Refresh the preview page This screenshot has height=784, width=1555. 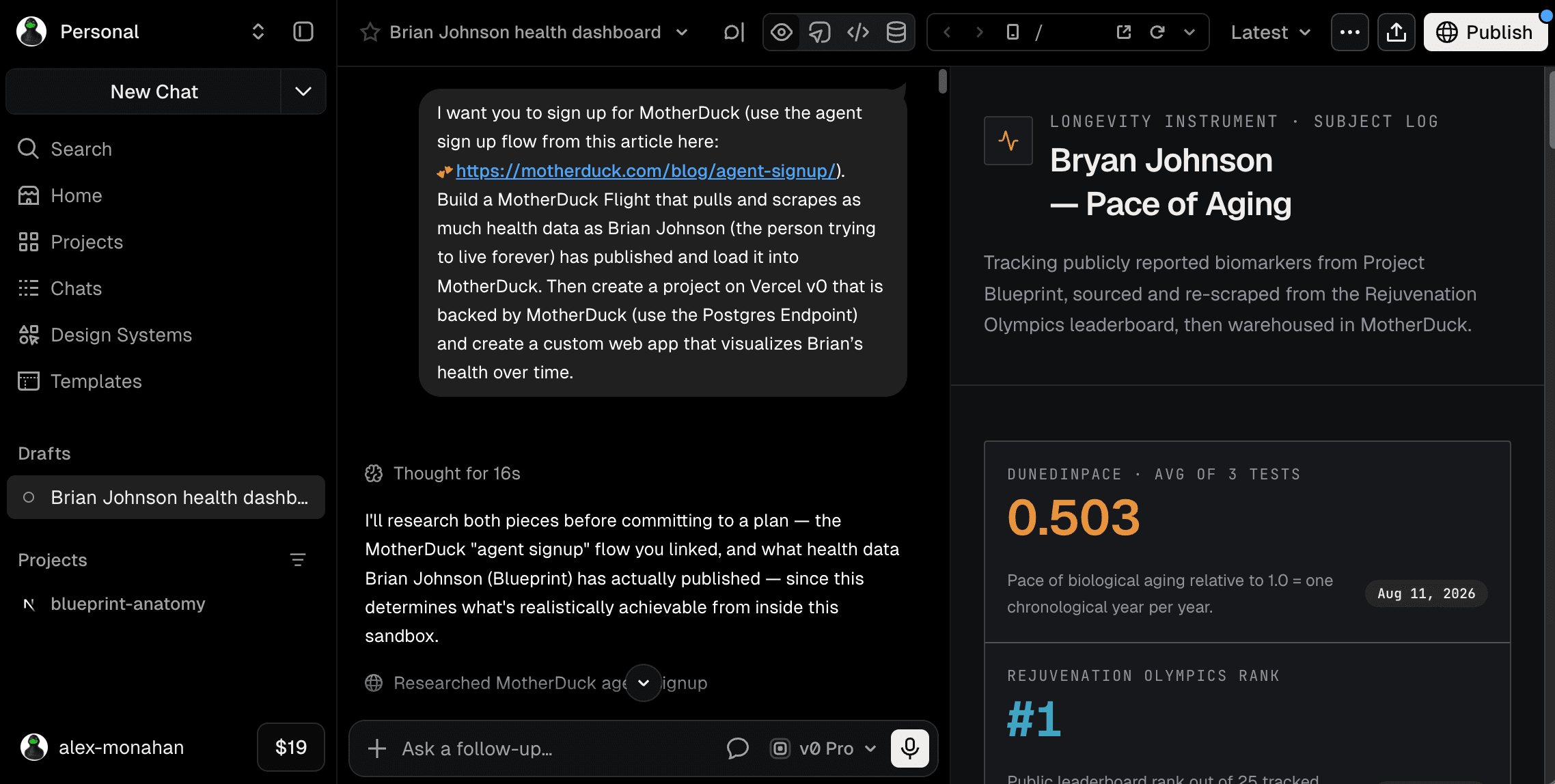[1157, 32]
